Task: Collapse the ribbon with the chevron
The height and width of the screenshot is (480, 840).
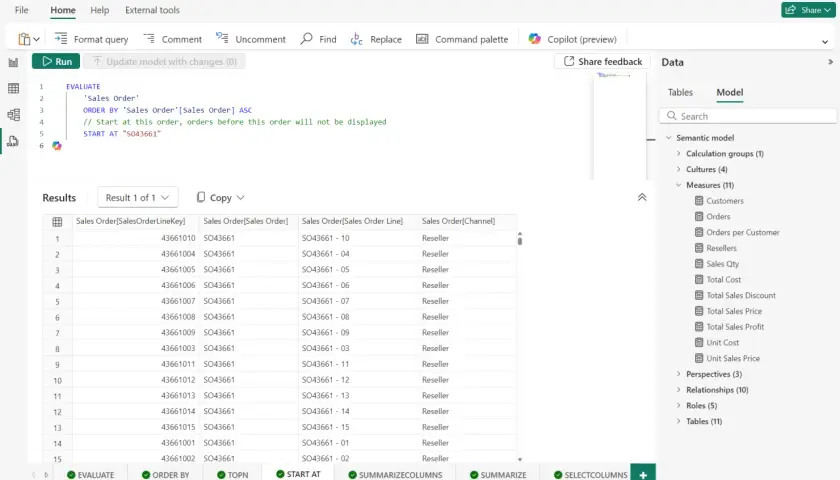Action: click(825, 42)
